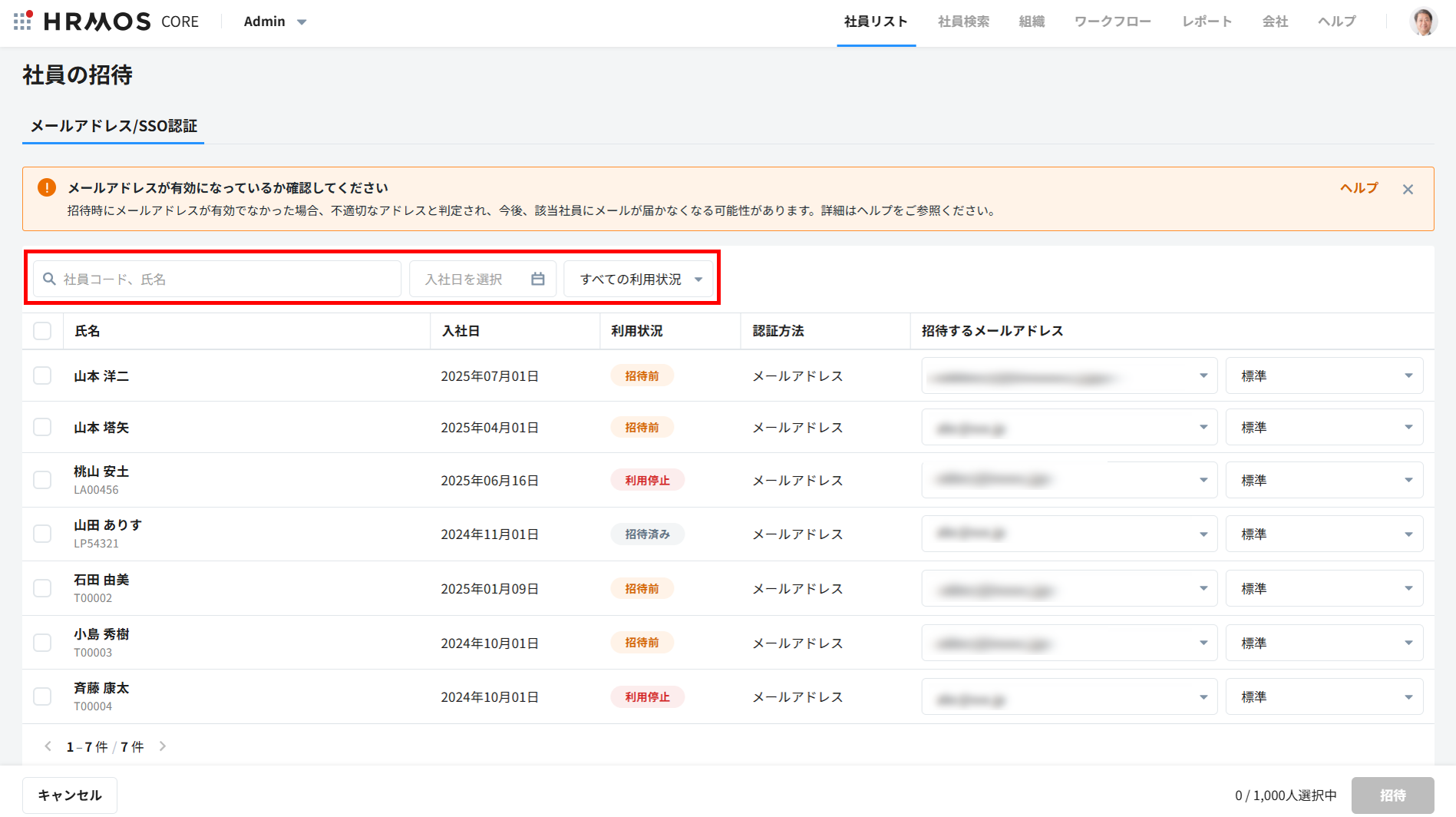Click the HRMOS CORE logo
Viewport: 1456px width, 817px height.
[x=121, y=21]
